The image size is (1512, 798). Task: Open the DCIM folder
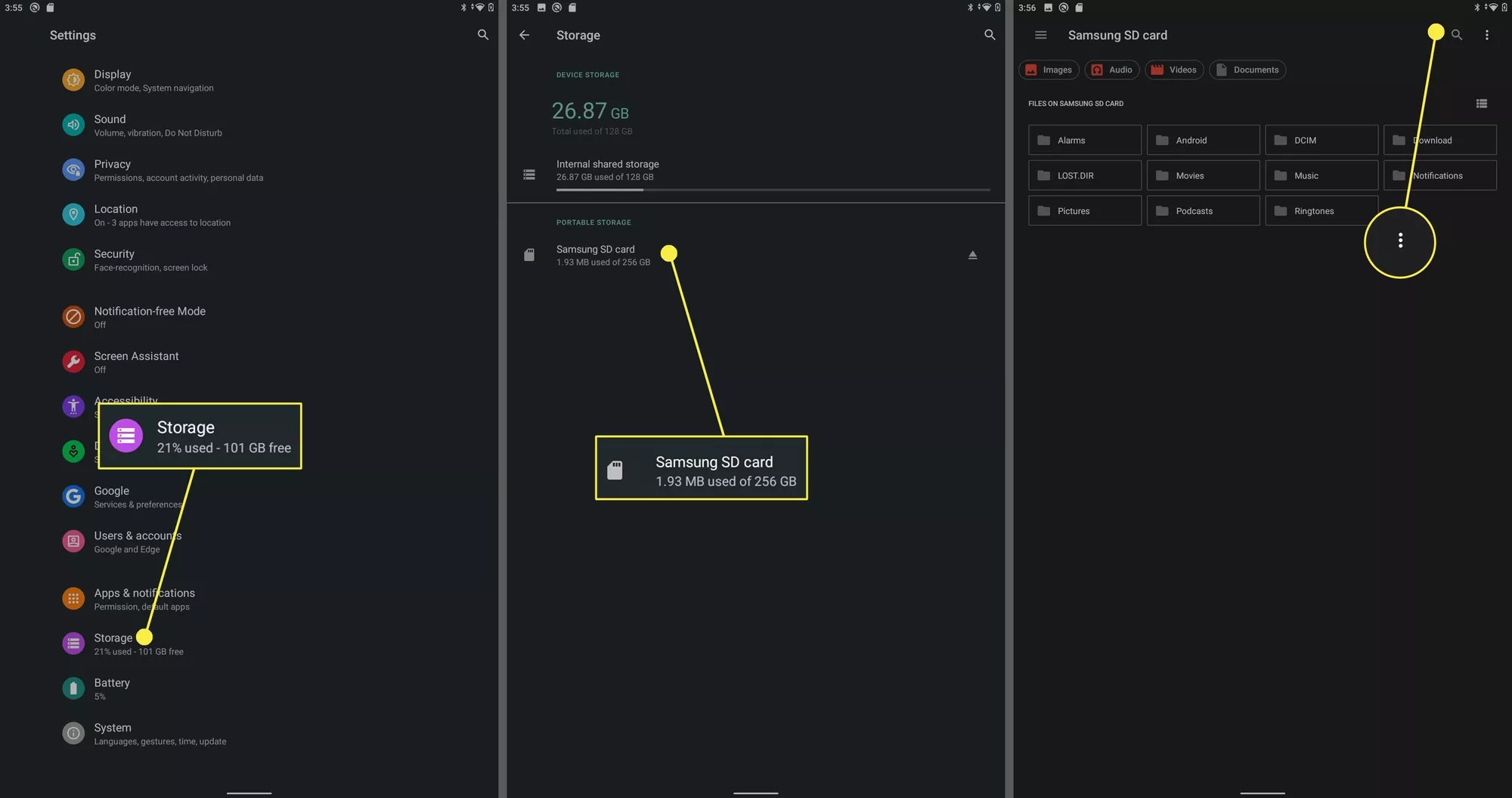pyautogui.click(x=1321, y=140)
